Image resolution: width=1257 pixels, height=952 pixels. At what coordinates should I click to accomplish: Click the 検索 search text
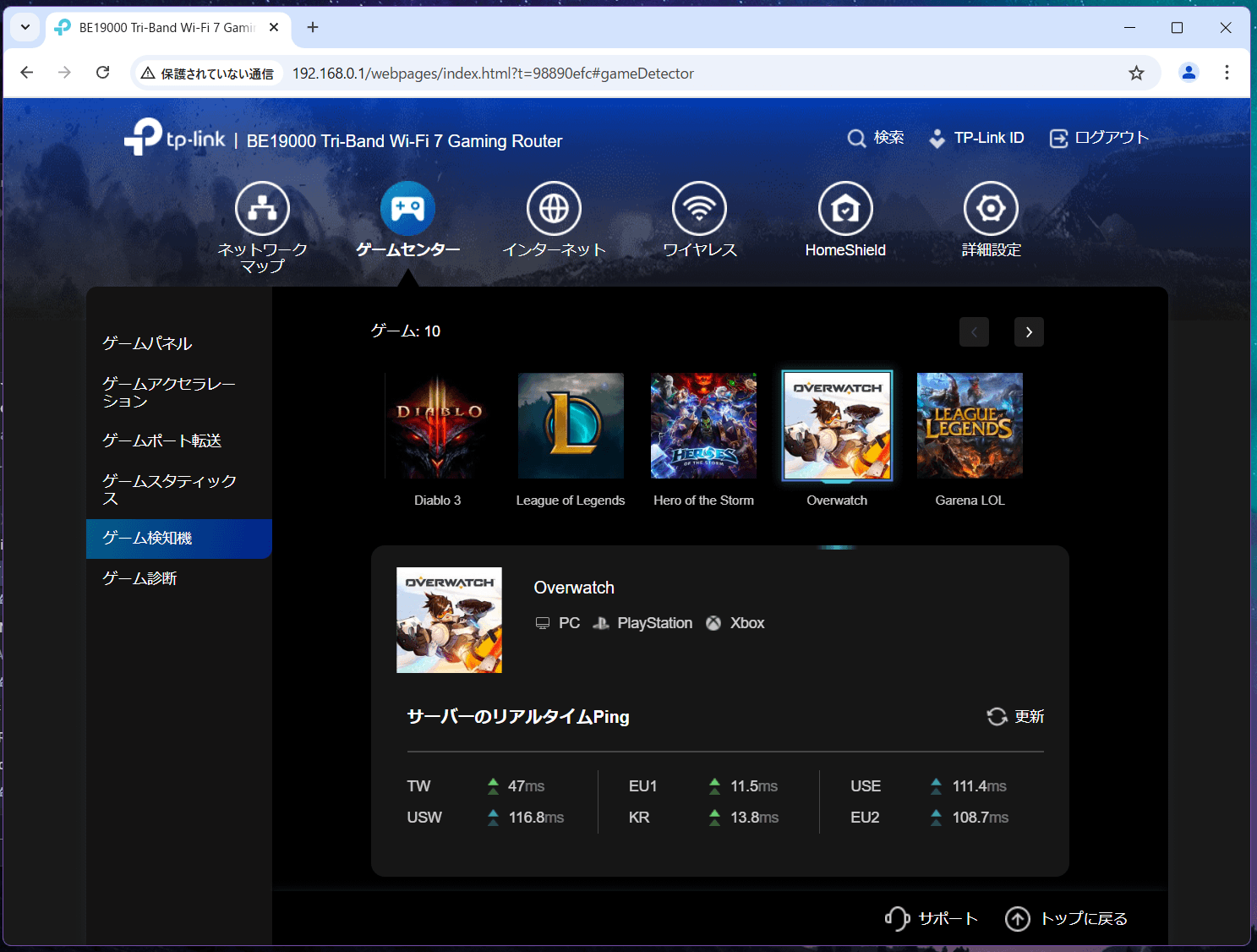888,138
